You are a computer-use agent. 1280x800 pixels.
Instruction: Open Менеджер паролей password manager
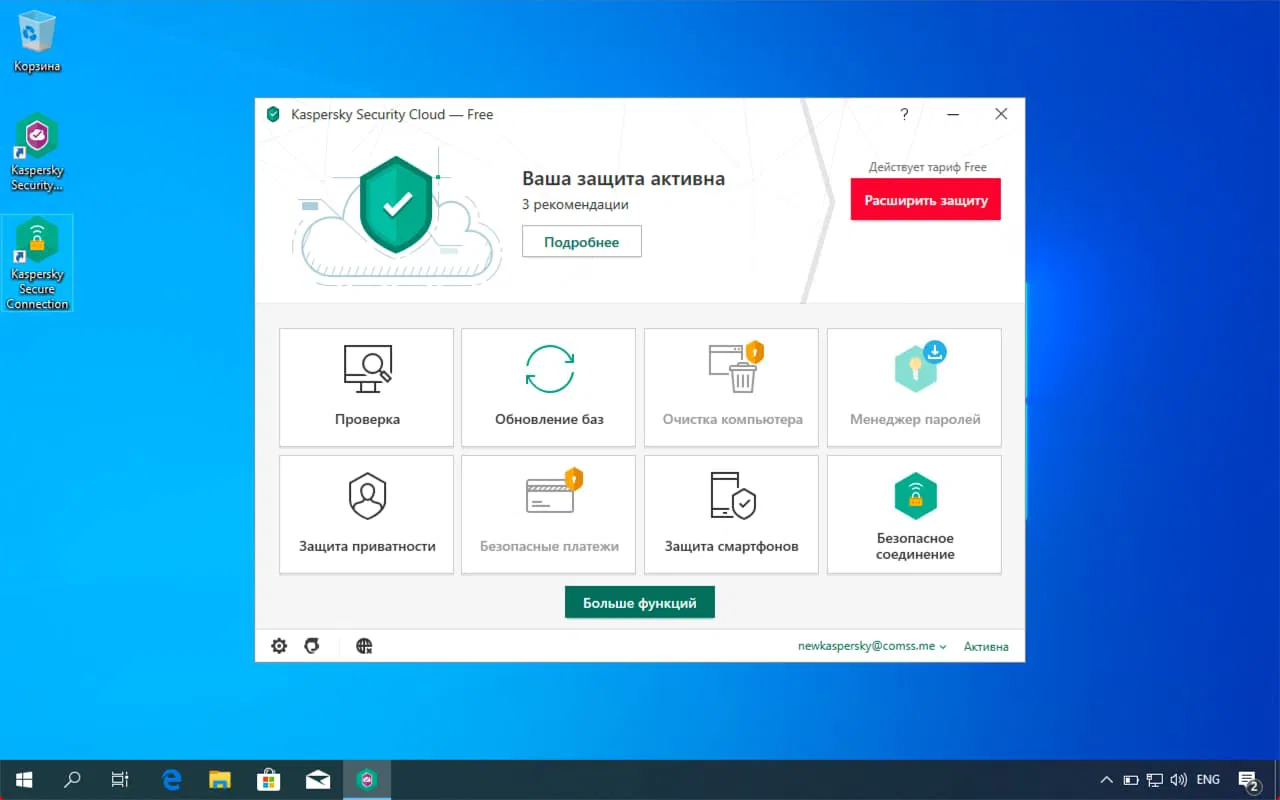coord(913,388)
